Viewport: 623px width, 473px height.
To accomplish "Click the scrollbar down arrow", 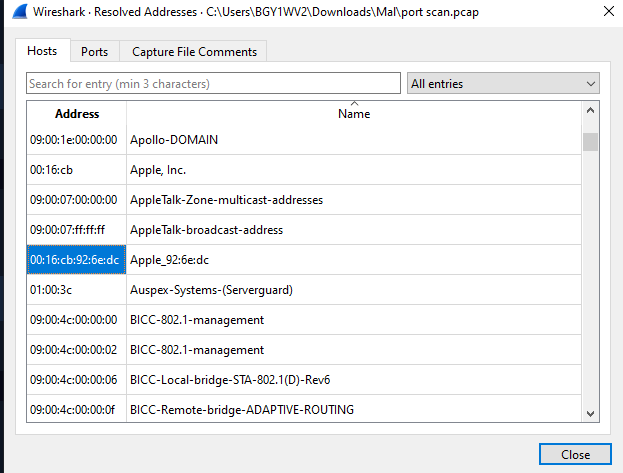I will click(590, 414).
